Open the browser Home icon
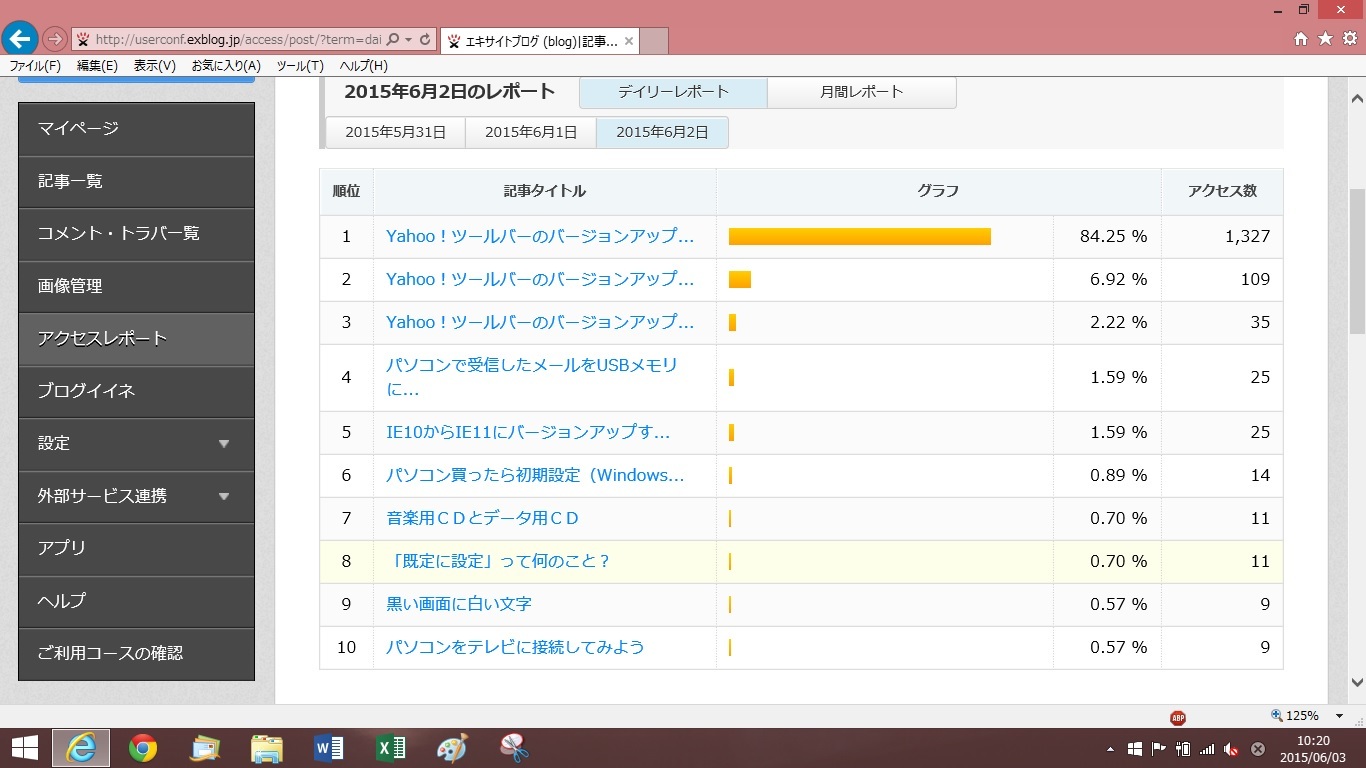The image size is (1366, 768). 1300,39
